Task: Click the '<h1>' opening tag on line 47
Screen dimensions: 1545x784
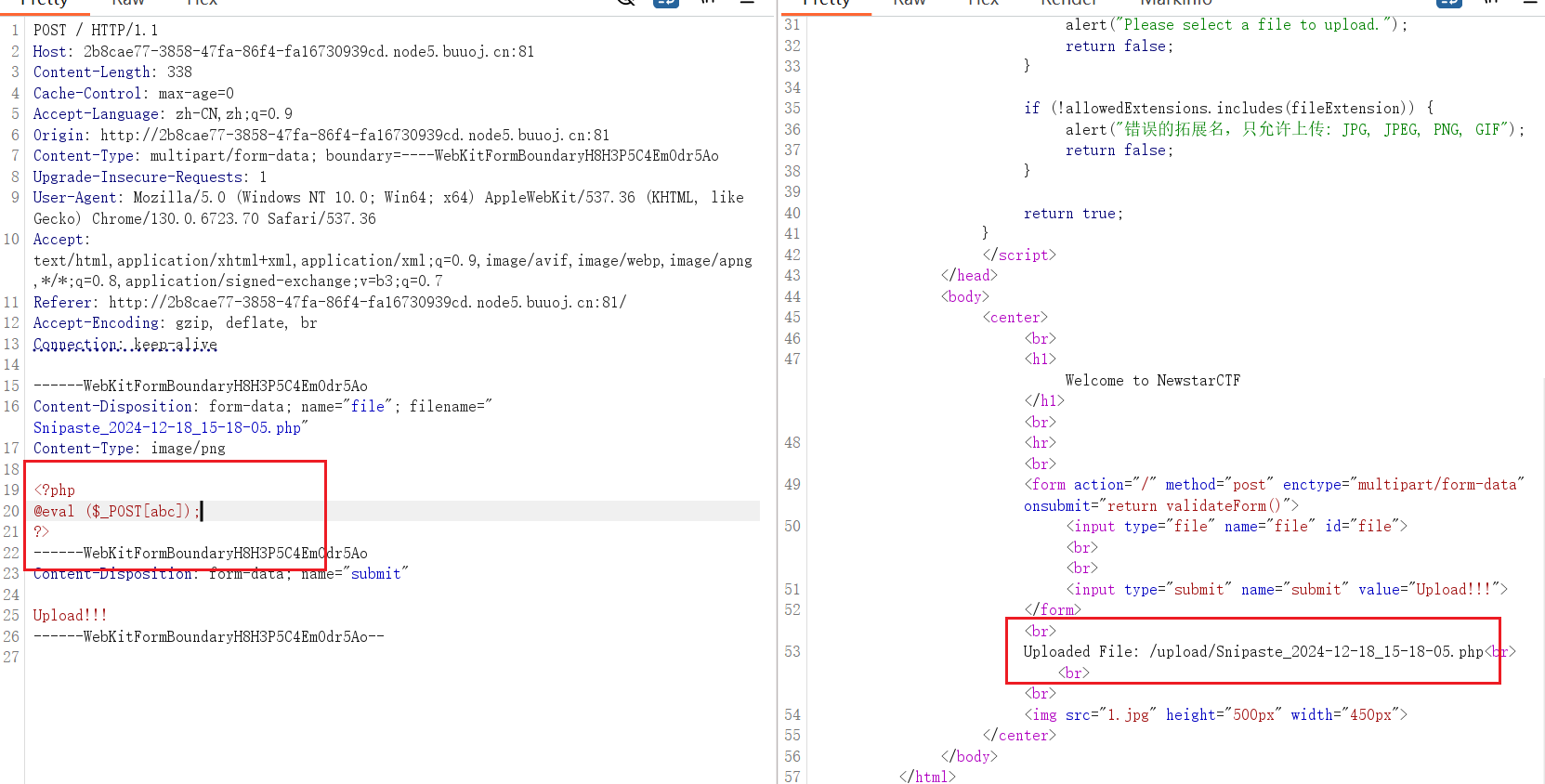Action: pyautogui.click(x=1041, y=359)
